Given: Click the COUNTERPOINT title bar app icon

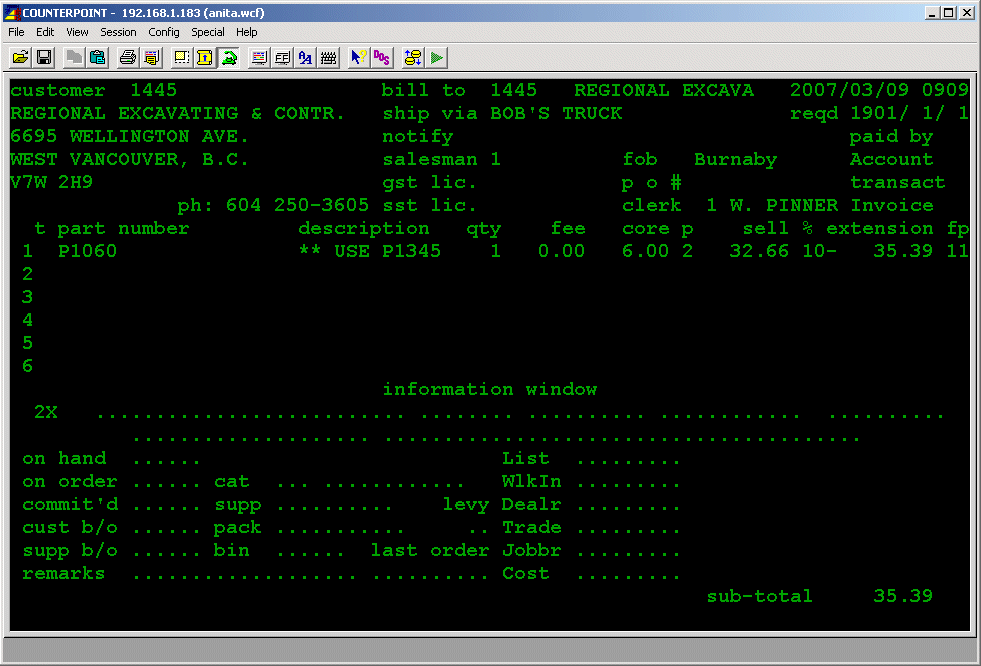Looking at the screenshot, I should coord(11,13).
